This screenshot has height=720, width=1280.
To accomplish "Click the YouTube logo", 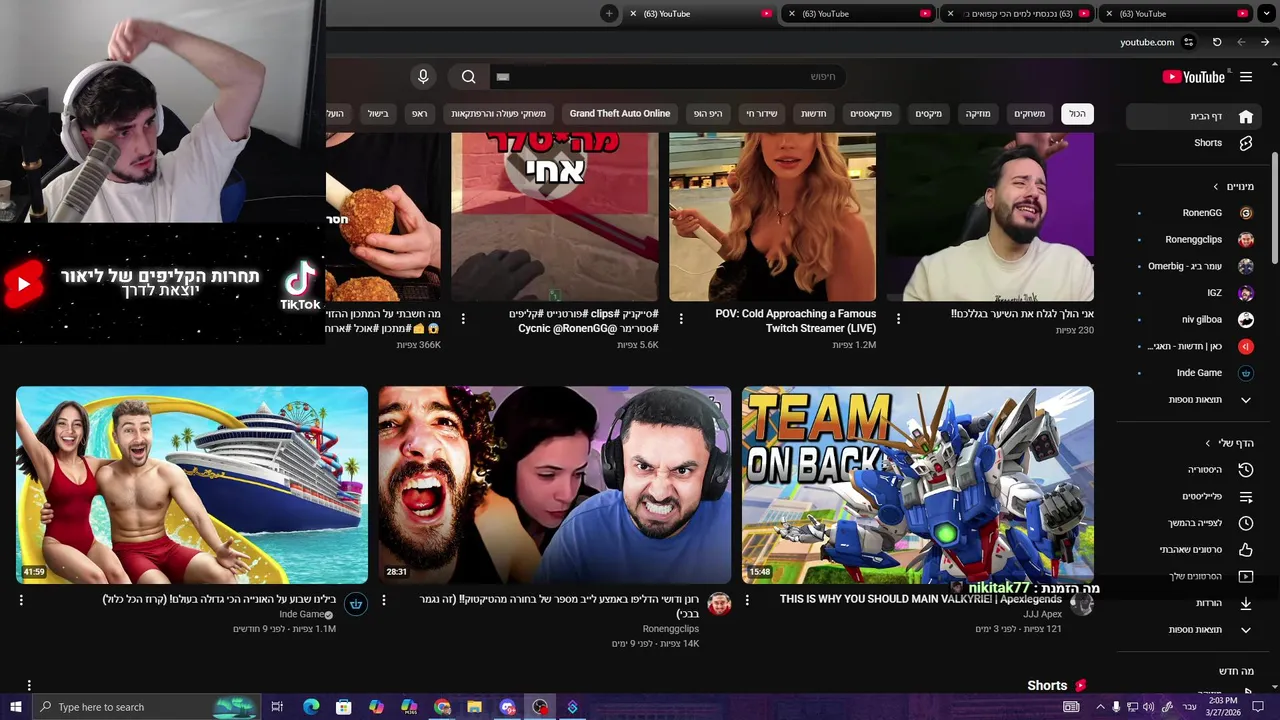I will point(1193,77).
